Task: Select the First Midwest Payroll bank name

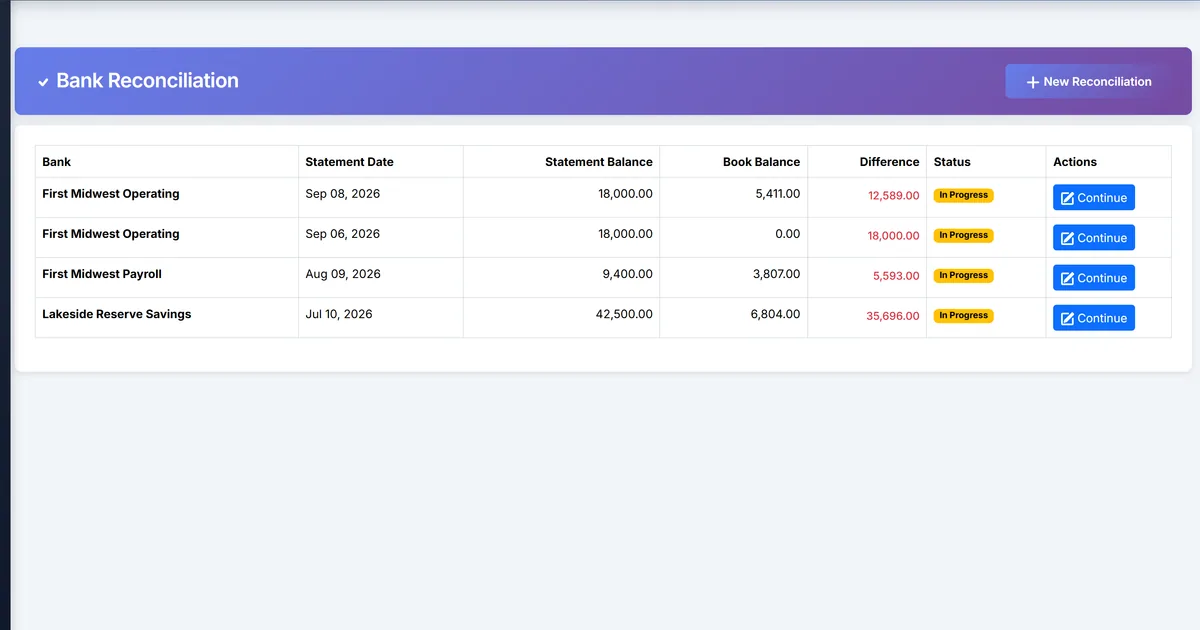Action: point(102,274)
